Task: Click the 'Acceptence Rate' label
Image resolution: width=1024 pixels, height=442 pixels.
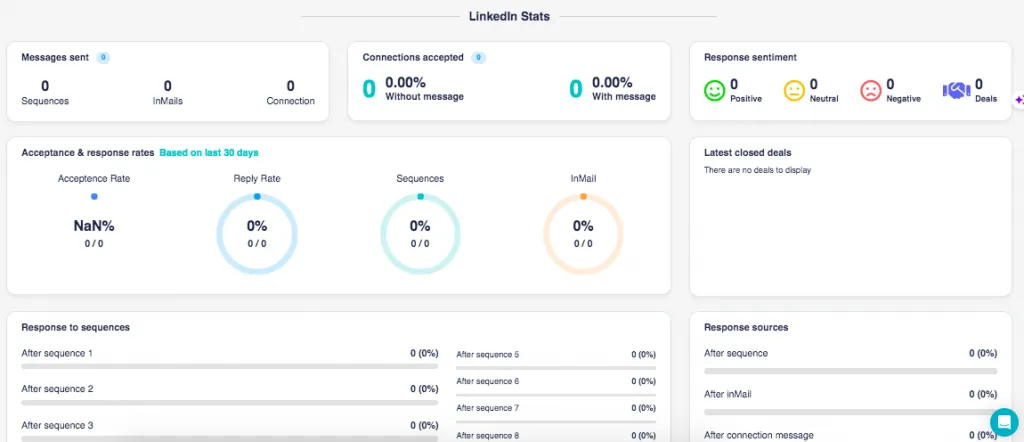Action: (94, 178)
